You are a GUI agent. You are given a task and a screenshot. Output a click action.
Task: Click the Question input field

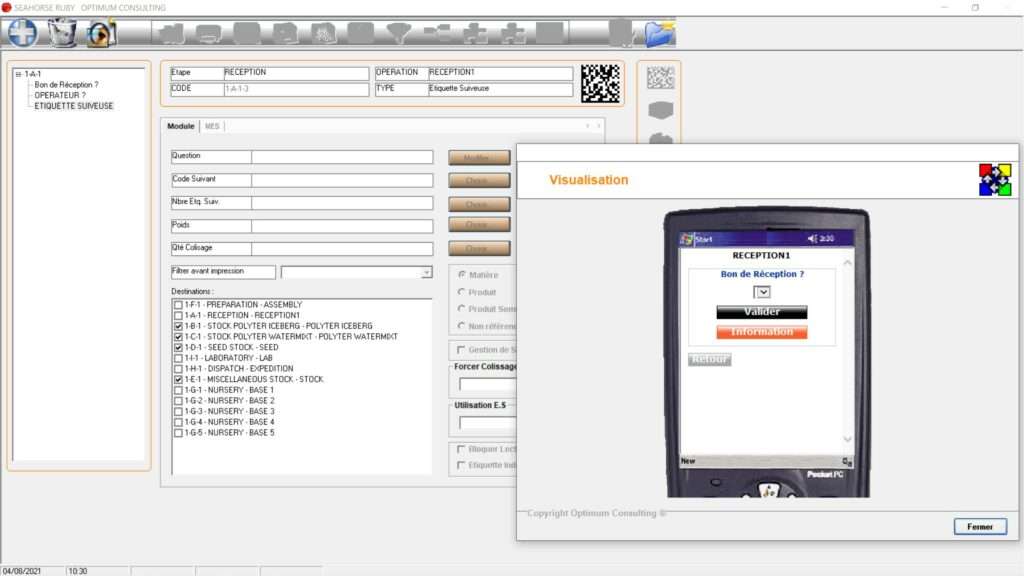pyautogui.click(x=341, y=157)
